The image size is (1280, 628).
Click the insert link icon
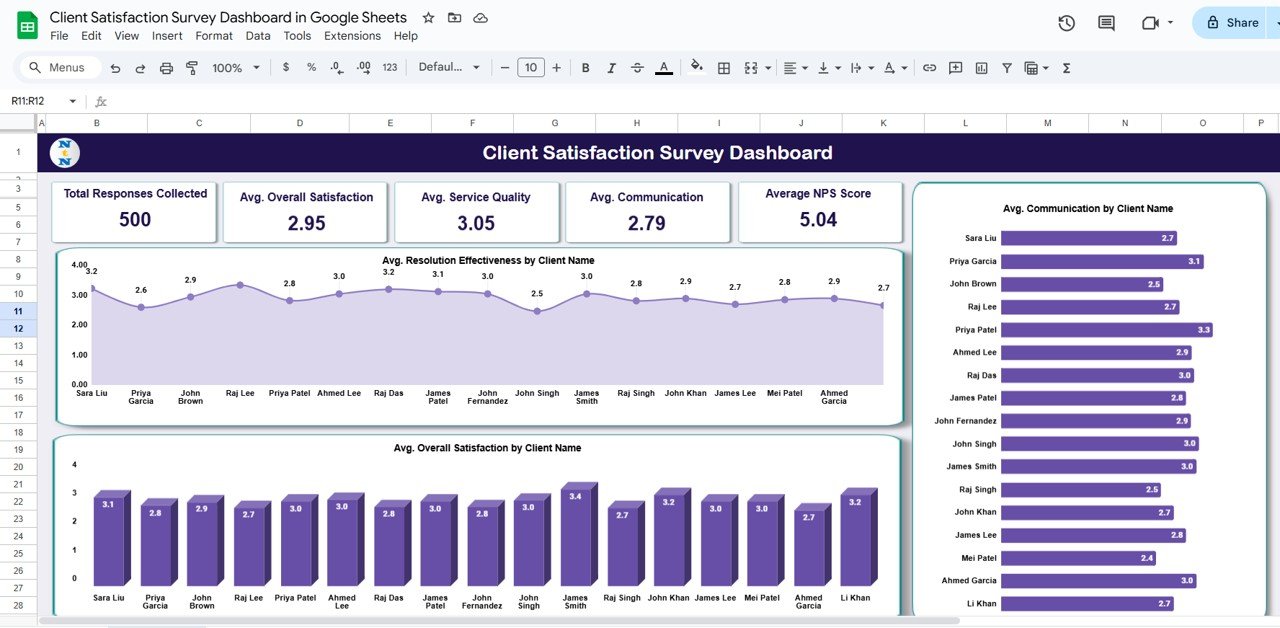click(929, 68)
